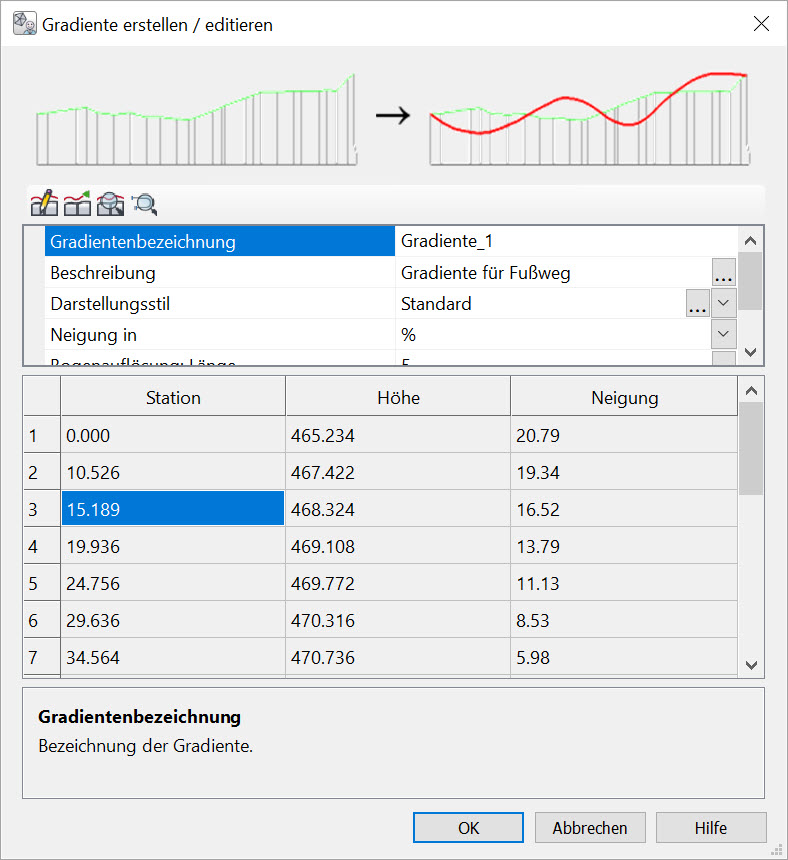Open the Darstellungsstil ellipsis button
Viewport: 788px width, 860px height.
click(x=698, y=304)
